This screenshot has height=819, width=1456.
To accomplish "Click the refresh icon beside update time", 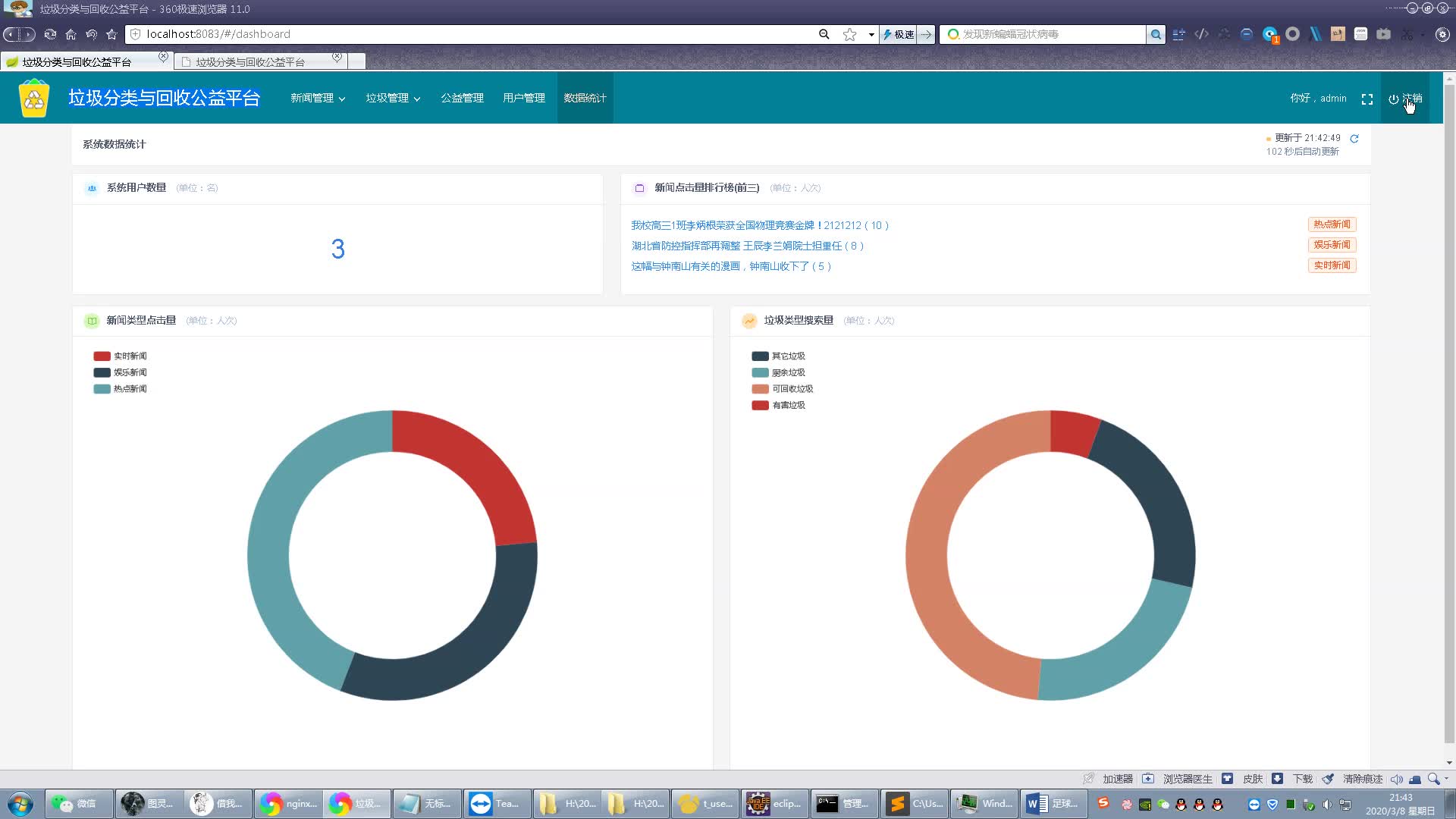I will [1354, 138].
